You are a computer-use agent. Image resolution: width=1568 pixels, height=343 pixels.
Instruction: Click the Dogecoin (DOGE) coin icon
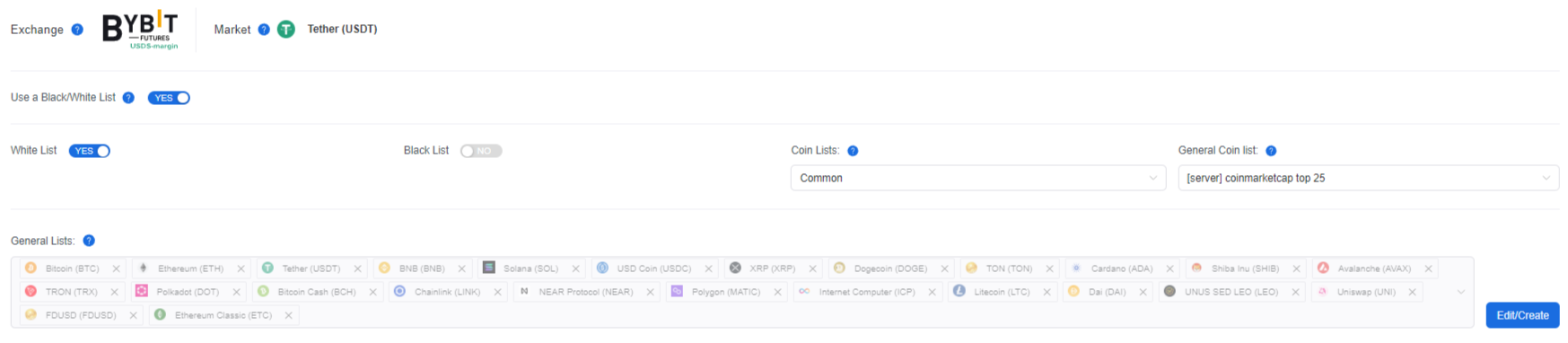tap(839, 268)
